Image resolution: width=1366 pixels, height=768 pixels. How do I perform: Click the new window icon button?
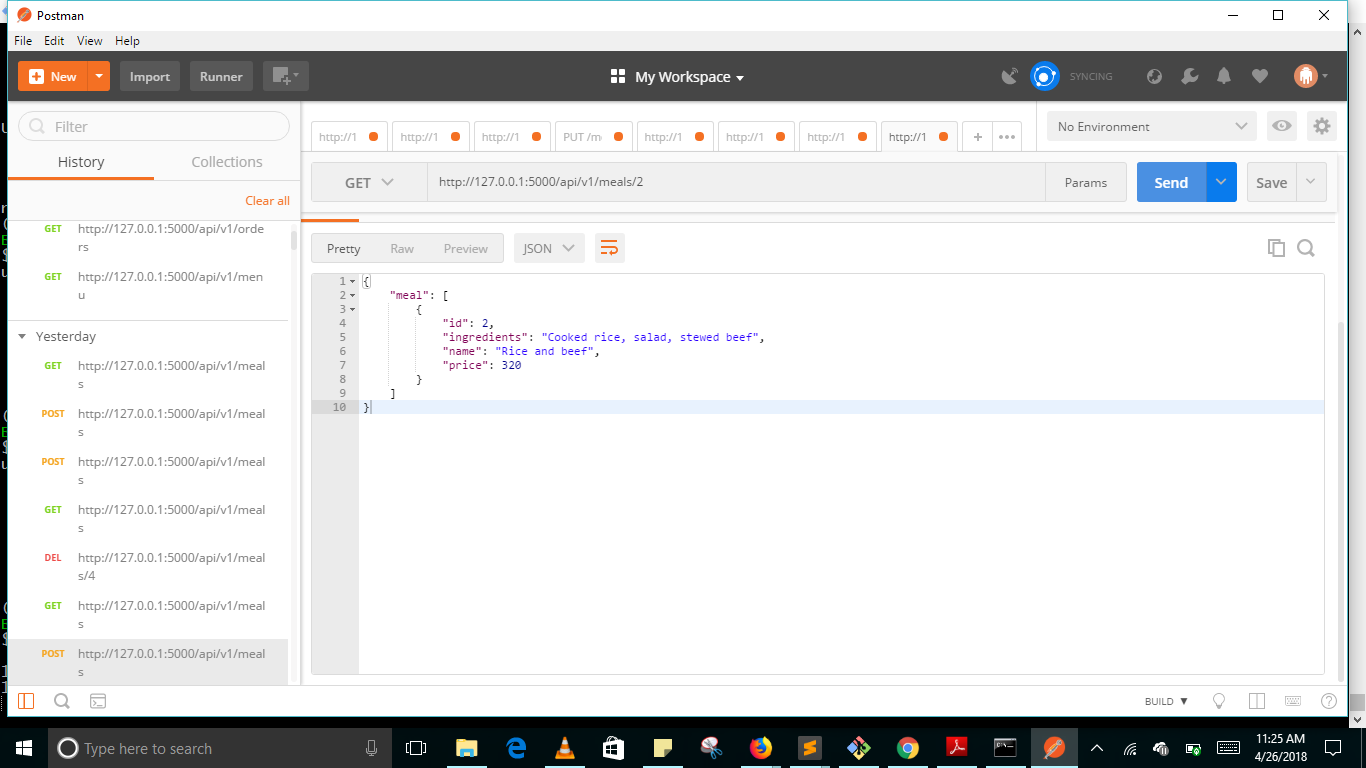[286, 76]
